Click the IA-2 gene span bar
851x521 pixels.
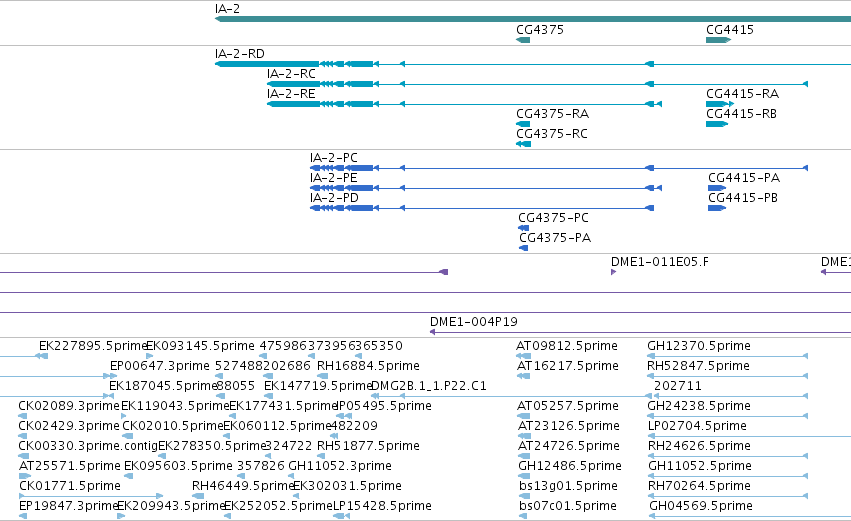(x=533, y=20)
